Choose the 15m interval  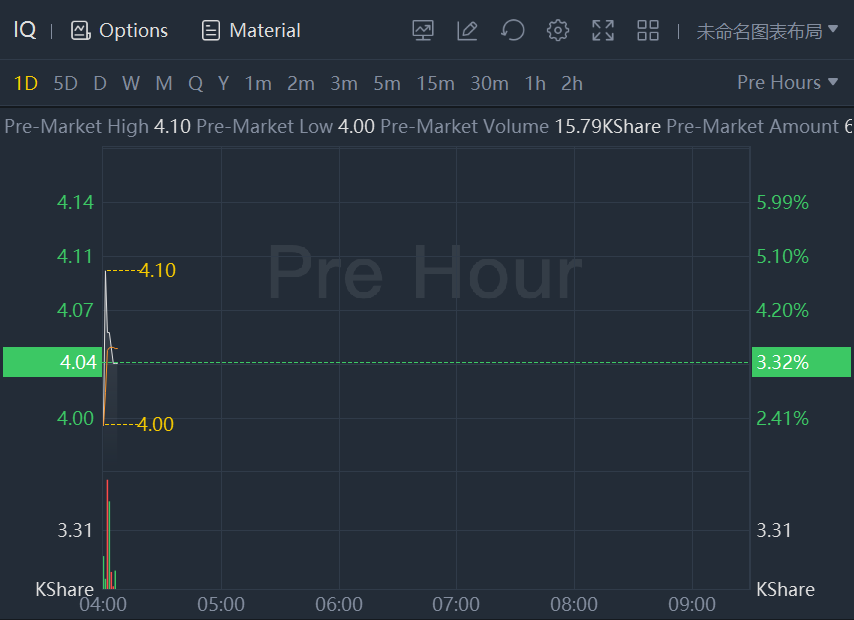coord(435,83)
